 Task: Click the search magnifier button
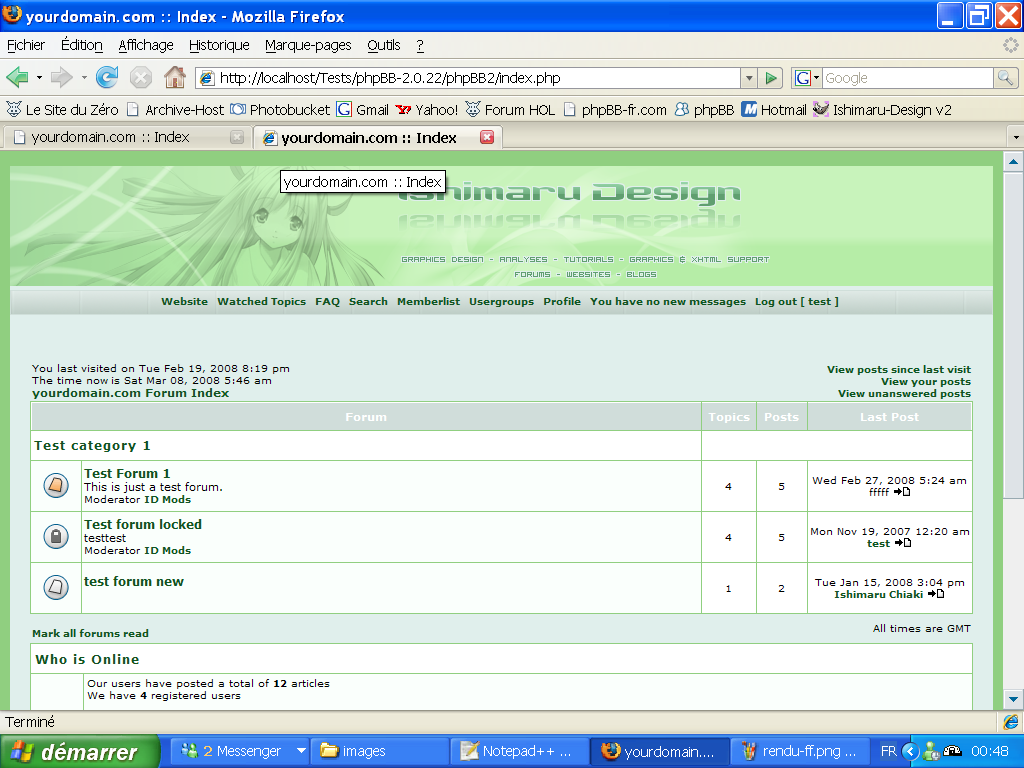[1005, 78]
